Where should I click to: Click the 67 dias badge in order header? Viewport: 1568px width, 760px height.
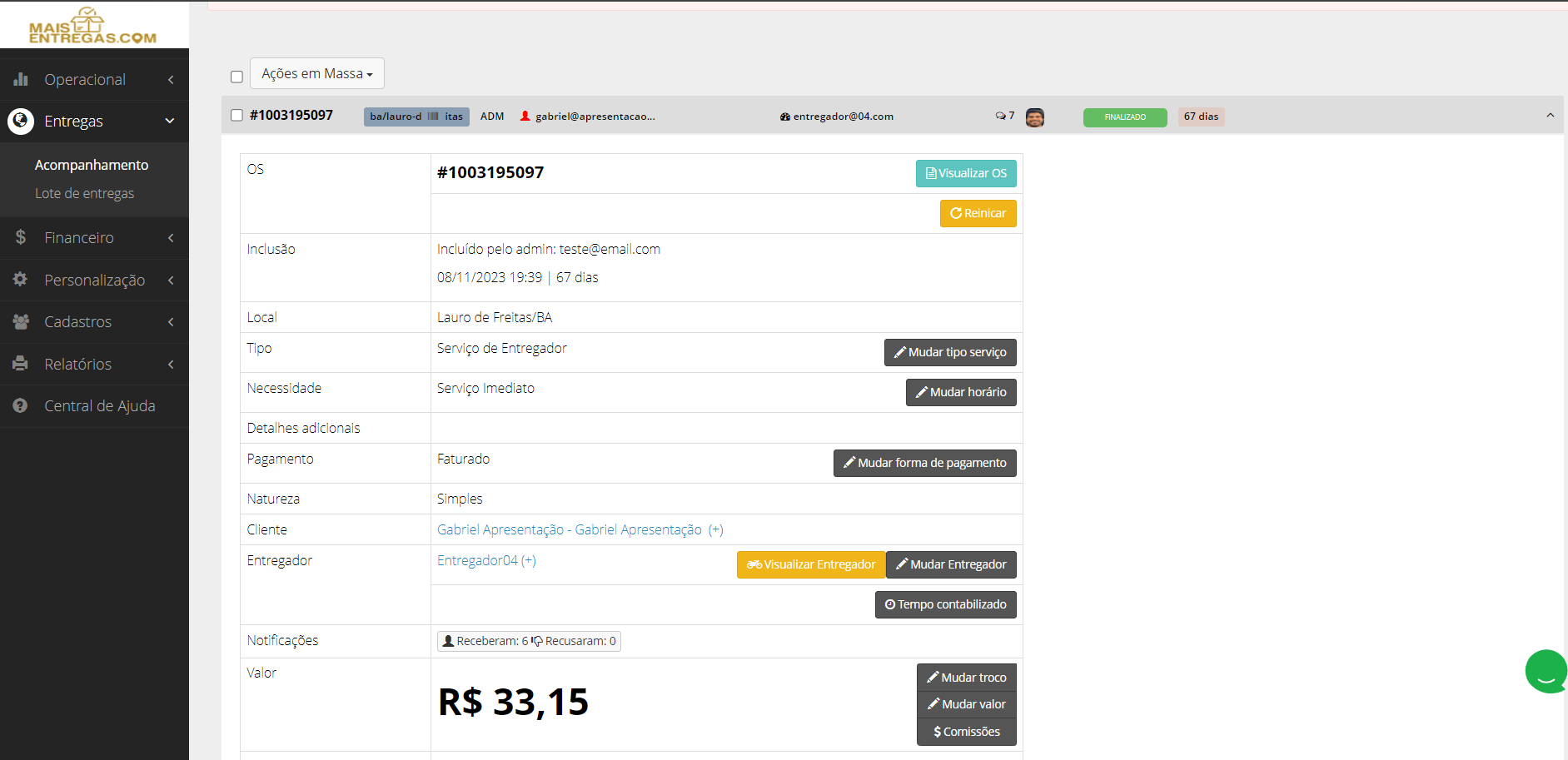[1201, 117]
